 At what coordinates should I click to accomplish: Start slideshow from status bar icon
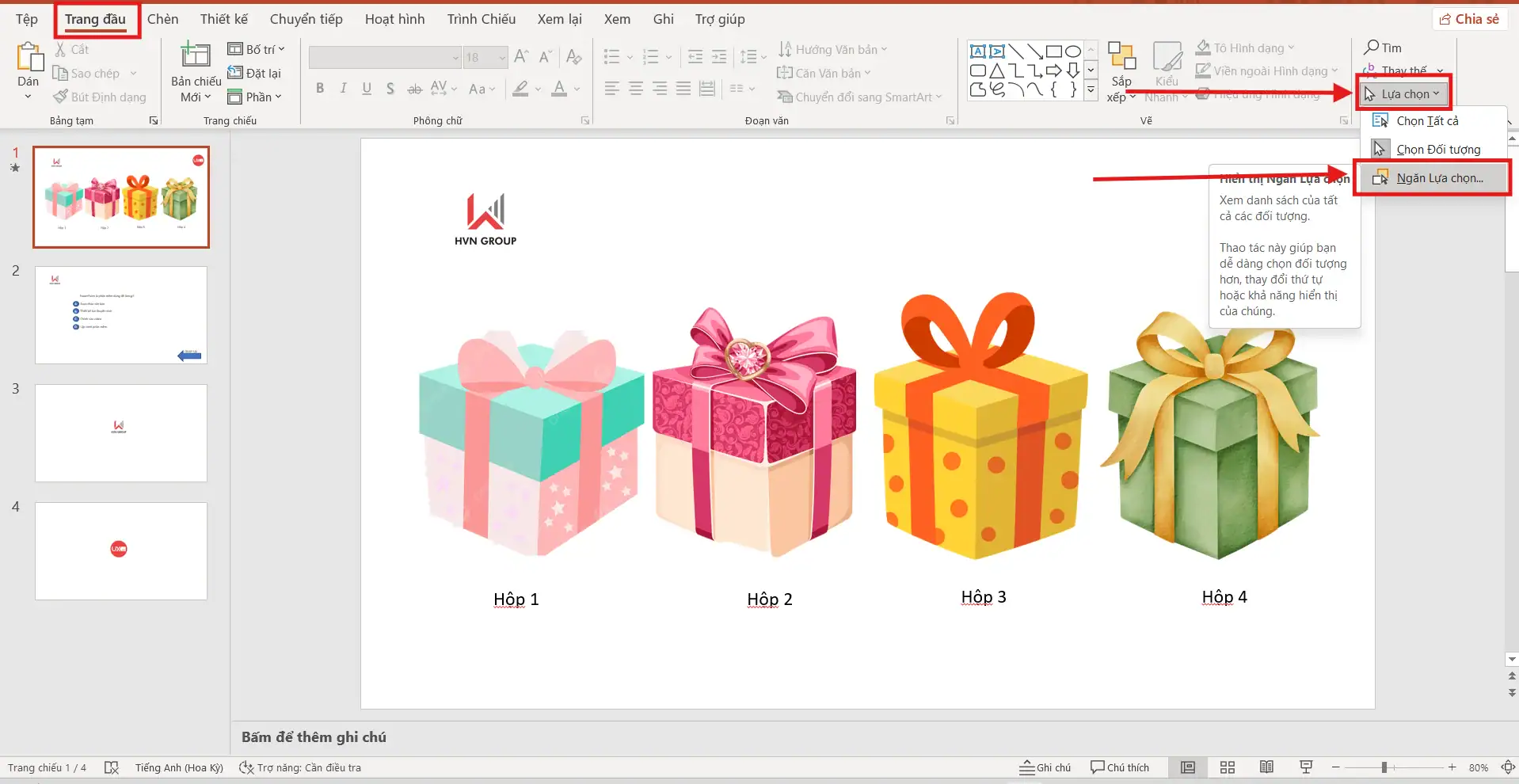coord(1306,767)
